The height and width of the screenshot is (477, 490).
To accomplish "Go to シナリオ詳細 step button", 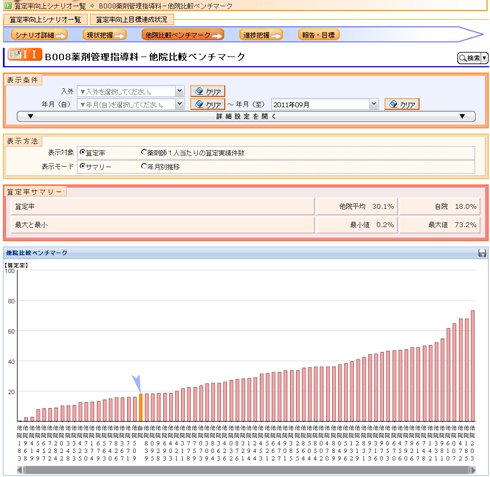I will tap(39, 35).
